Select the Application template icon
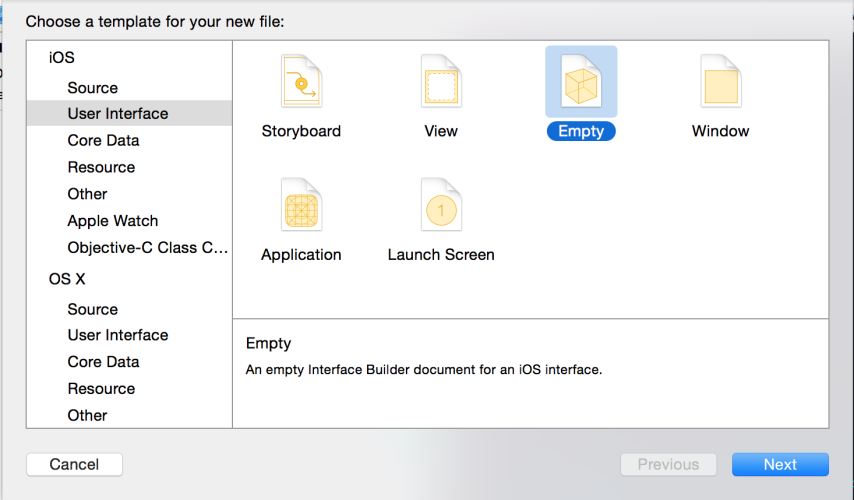 301,205
